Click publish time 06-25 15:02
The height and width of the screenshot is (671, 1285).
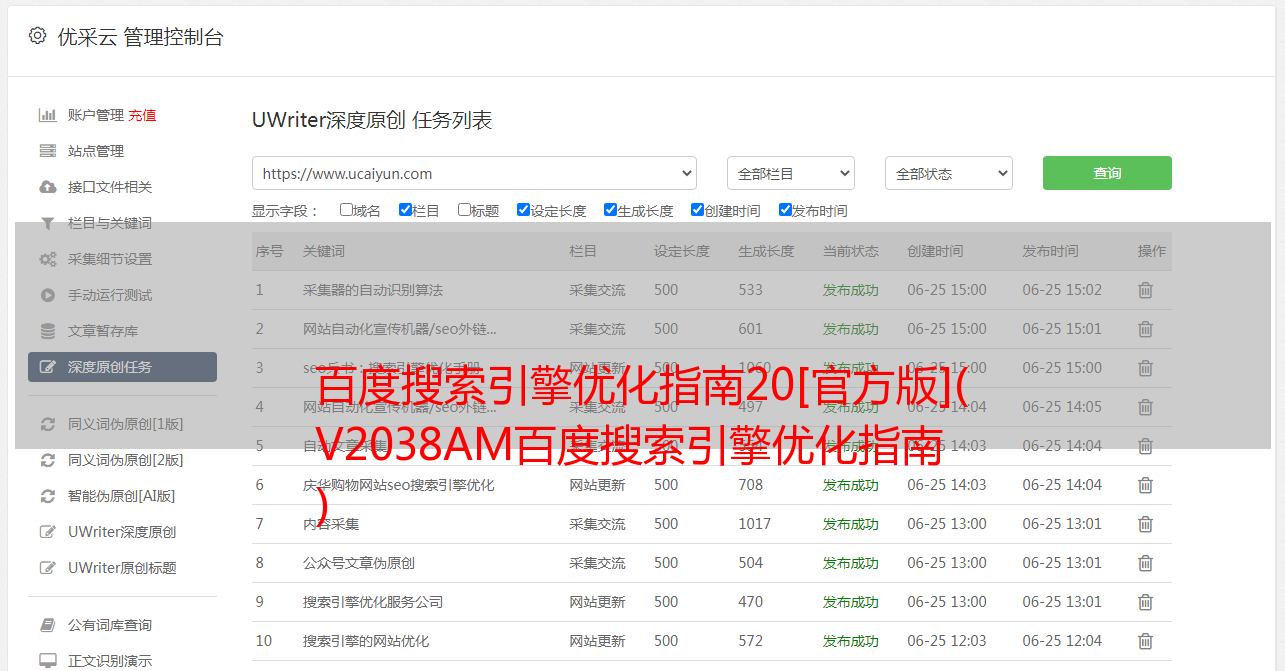[1062, 290]
